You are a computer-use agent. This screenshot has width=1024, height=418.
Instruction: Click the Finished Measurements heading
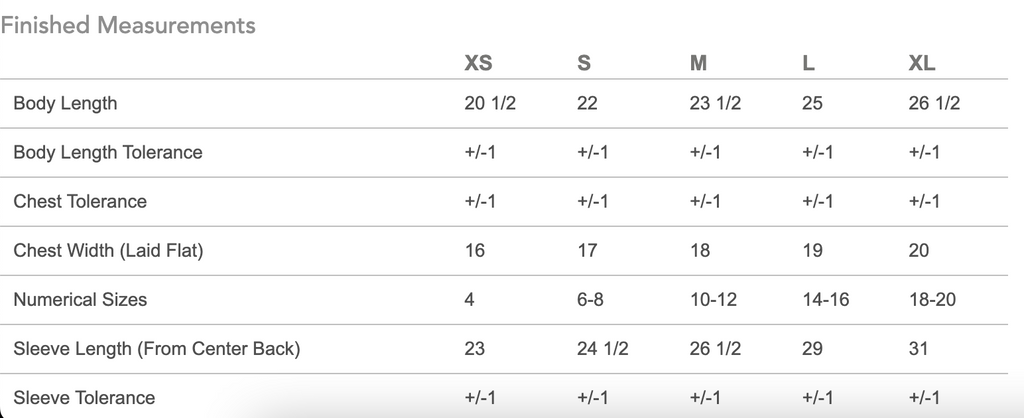click(x=128, y=25)
